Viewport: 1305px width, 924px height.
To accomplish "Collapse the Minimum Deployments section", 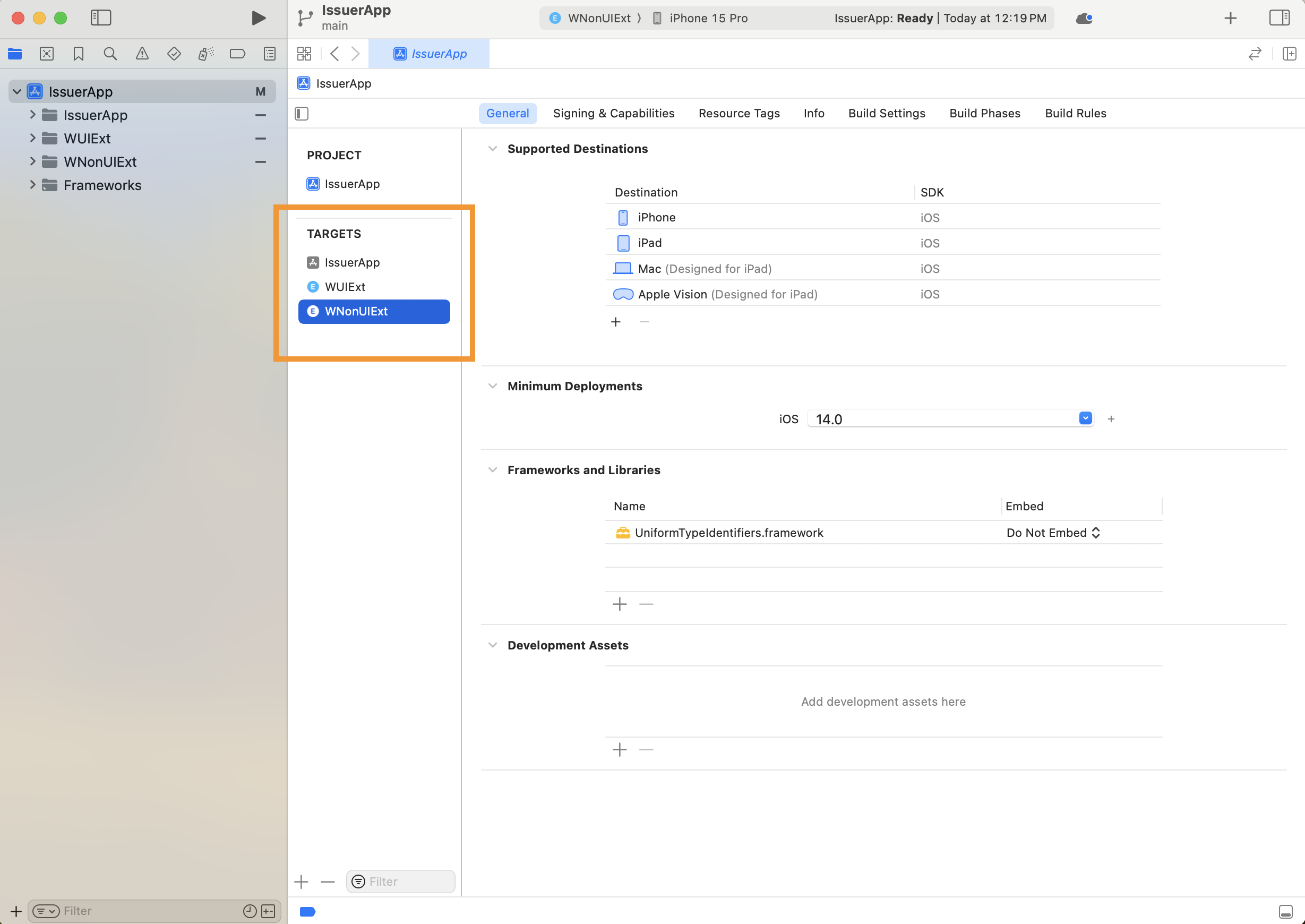I will pyautogui.click(x=493, y=387).
